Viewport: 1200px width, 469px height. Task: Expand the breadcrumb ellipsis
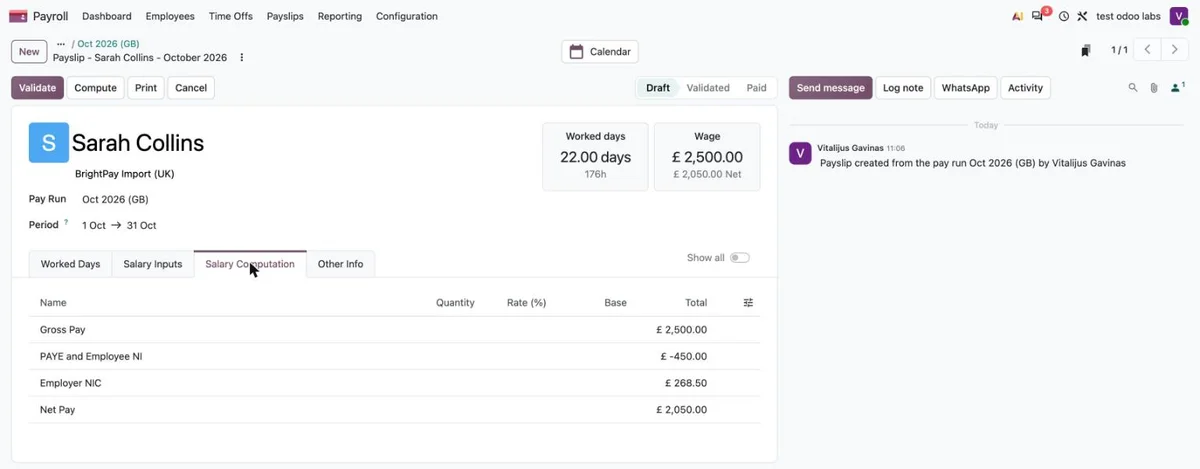pos(61,44)
